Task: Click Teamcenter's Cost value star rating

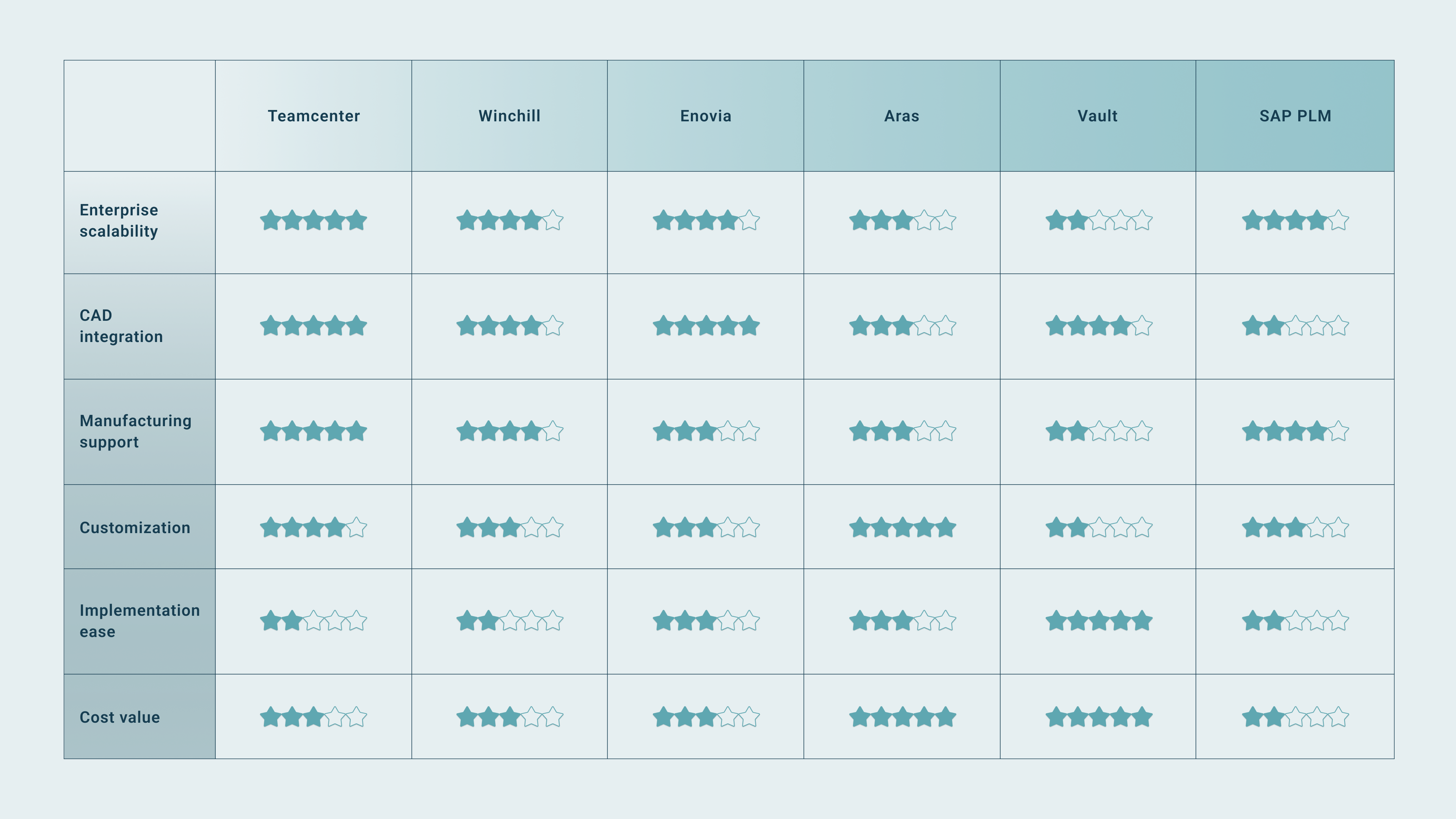Action: coord(313,717)
